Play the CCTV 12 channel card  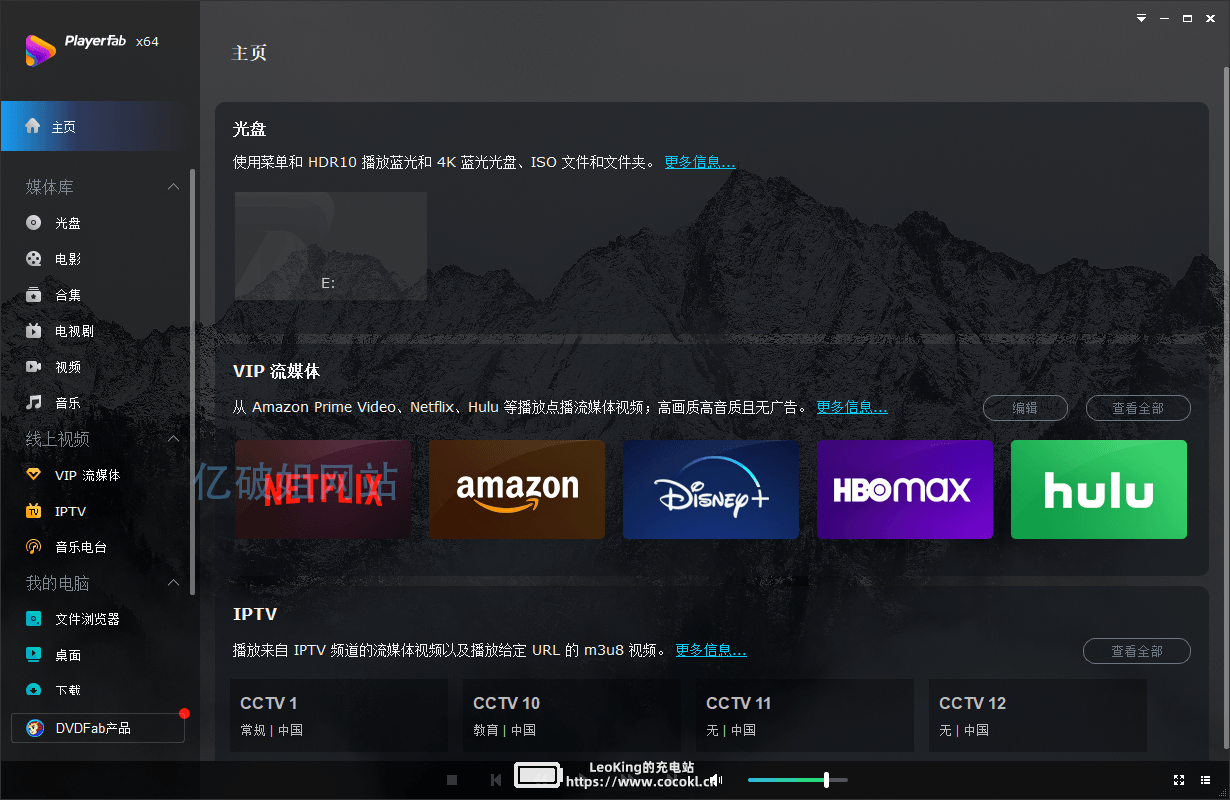coord(1038,716)
